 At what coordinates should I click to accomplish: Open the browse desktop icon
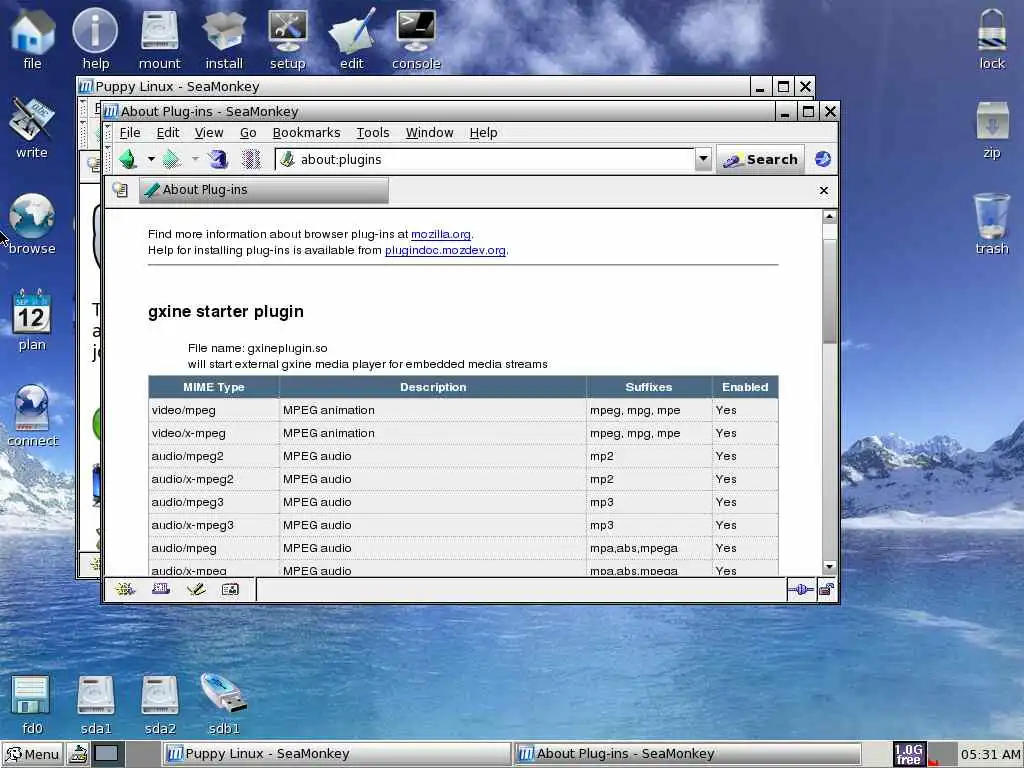click(x=32, y=225)
